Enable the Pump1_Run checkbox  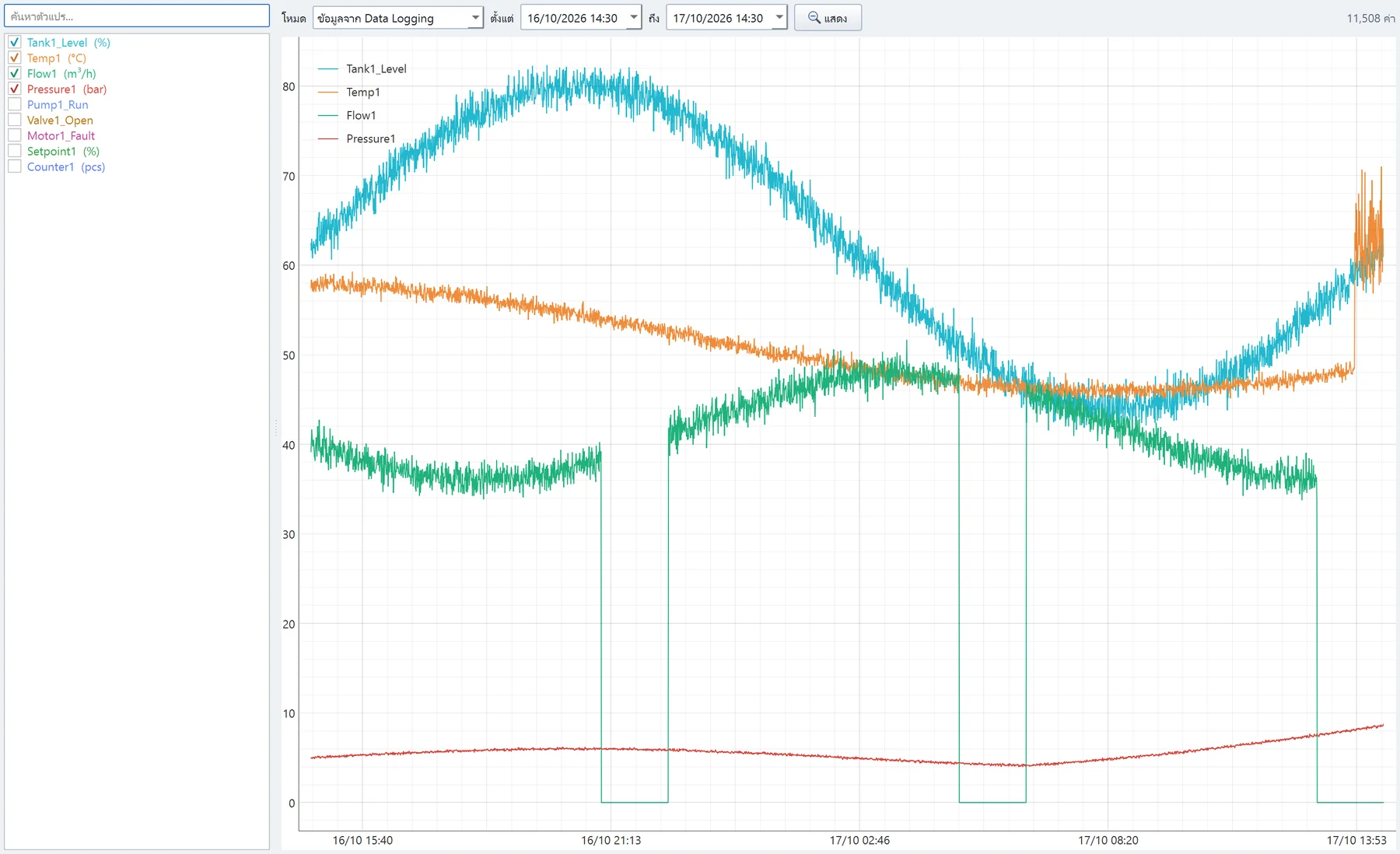15,104
